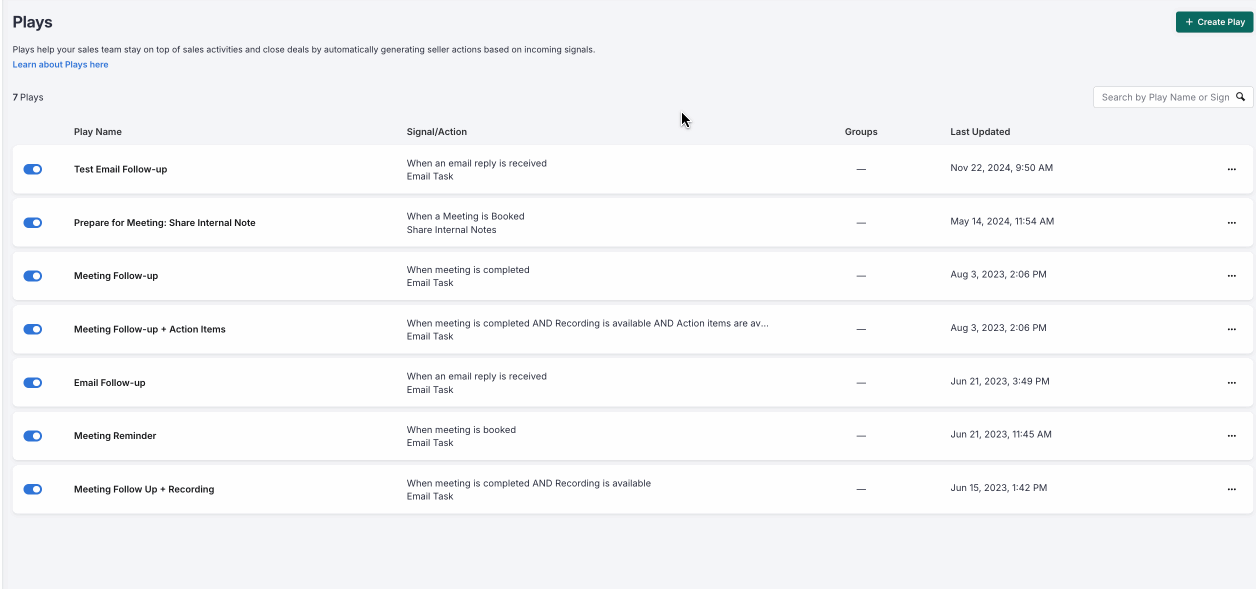The height and width of the screenshot is (589, 1256).
Task: Open the Meeting Reminder play name
Action: pos(115,436)
